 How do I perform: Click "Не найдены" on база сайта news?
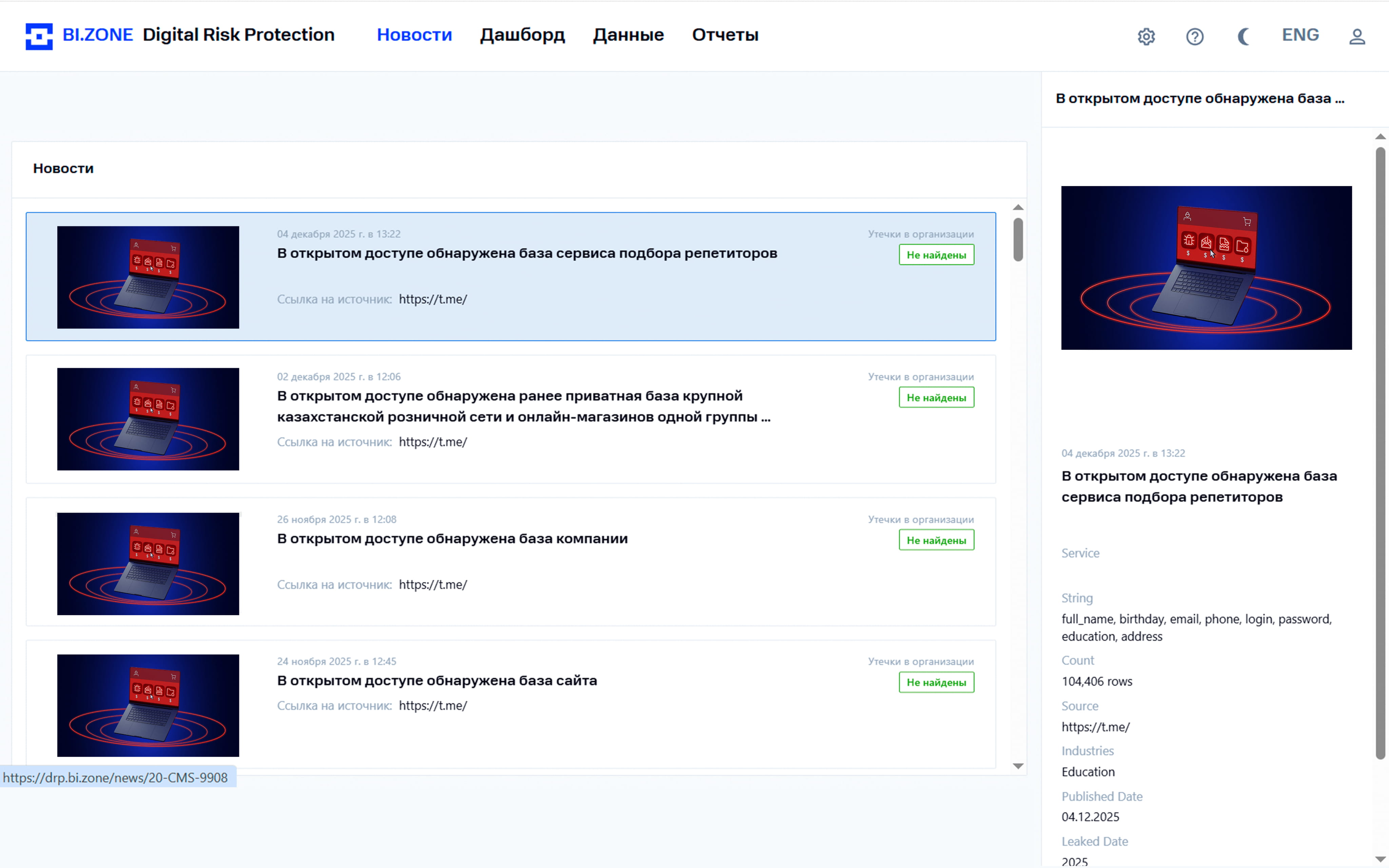click(x=936, y=682)
